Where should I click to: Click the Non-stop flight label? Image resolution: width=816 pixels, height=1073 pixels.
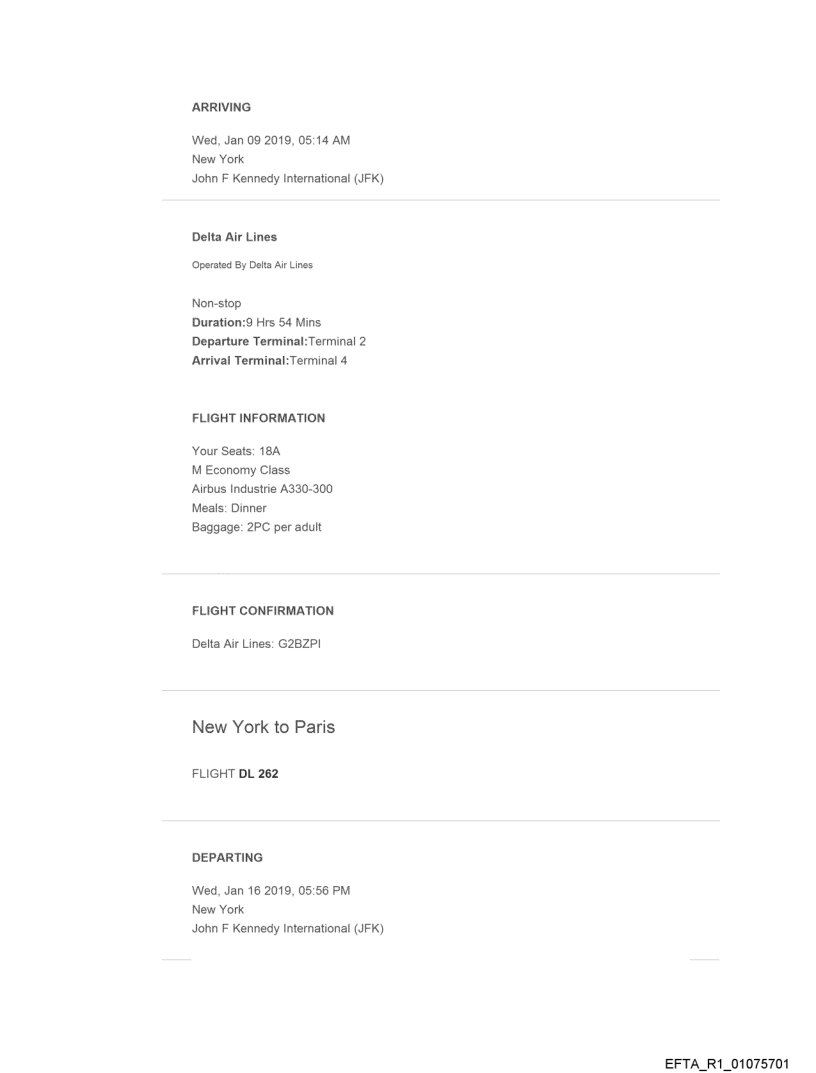click(x=216, y=303)
